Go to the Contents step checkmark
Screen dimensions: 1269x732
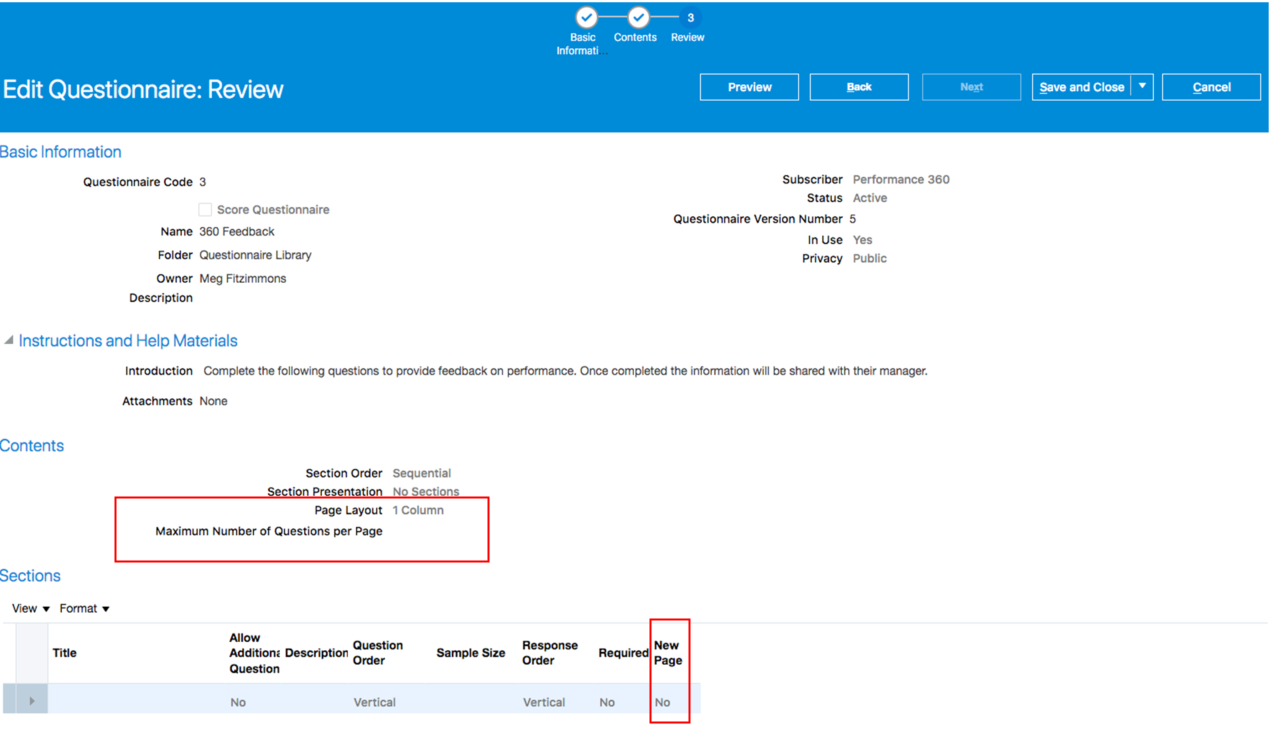tap(638, 17)
